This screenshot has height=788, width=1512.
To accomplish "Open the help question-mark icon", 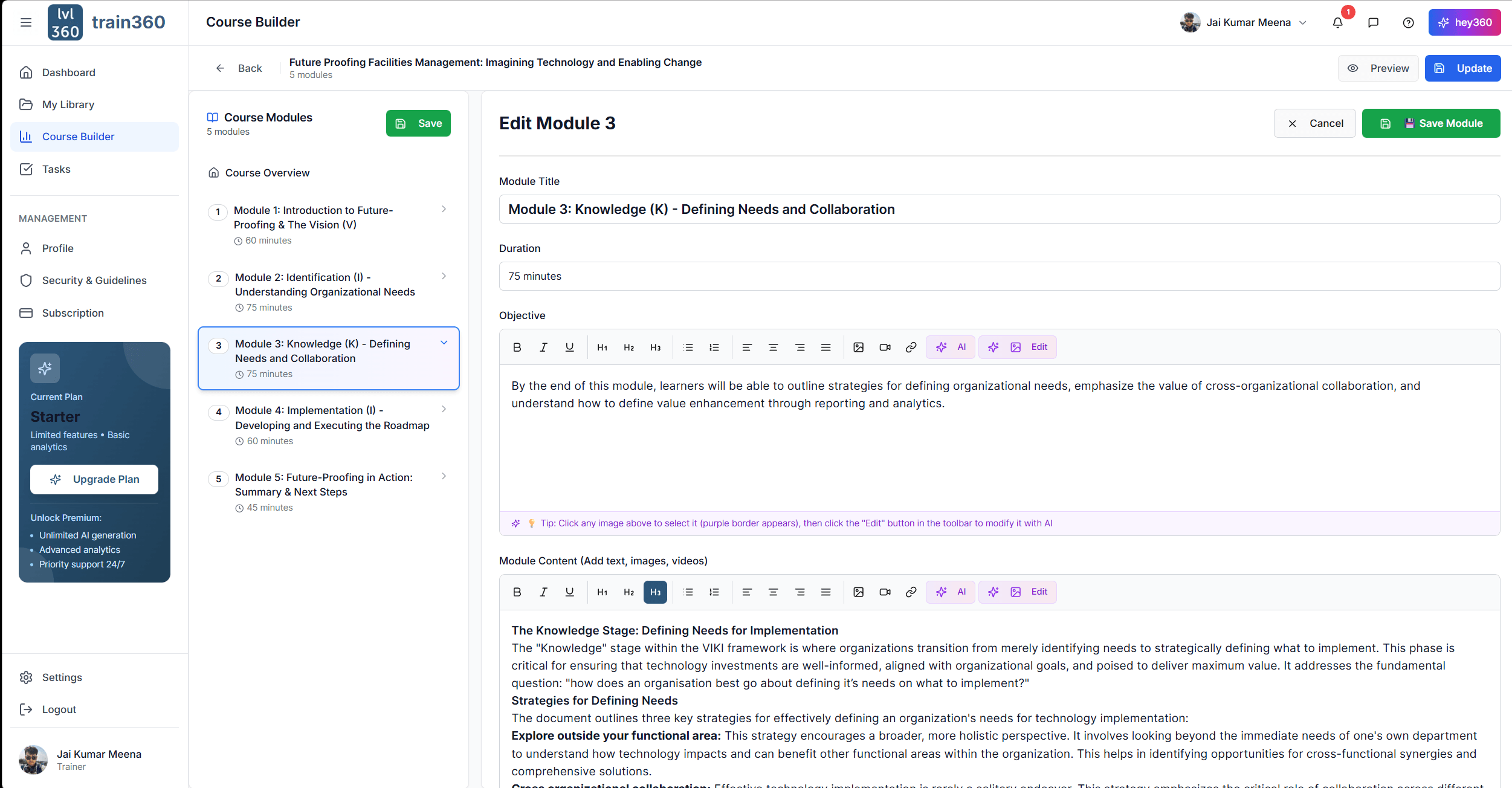I will pyautogui.click(x=1408, y=22).
